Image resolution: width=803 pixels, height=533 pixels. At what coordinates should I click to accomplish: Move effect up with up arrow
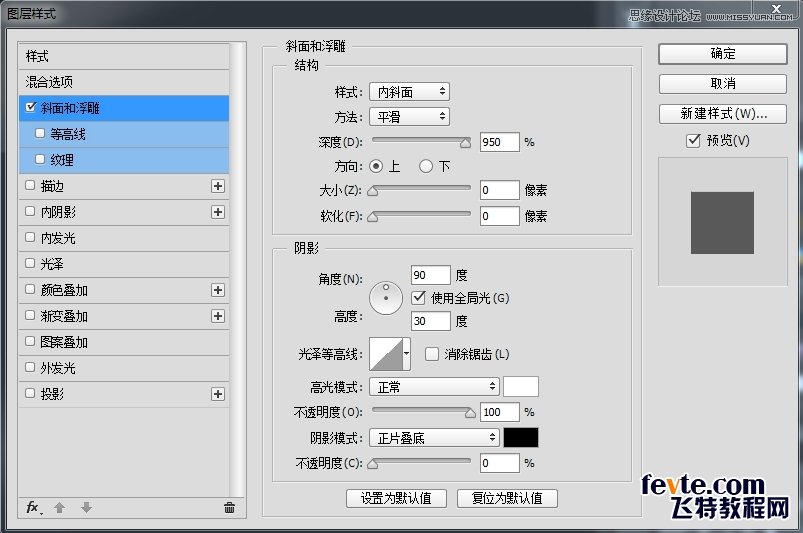[59, 507]
